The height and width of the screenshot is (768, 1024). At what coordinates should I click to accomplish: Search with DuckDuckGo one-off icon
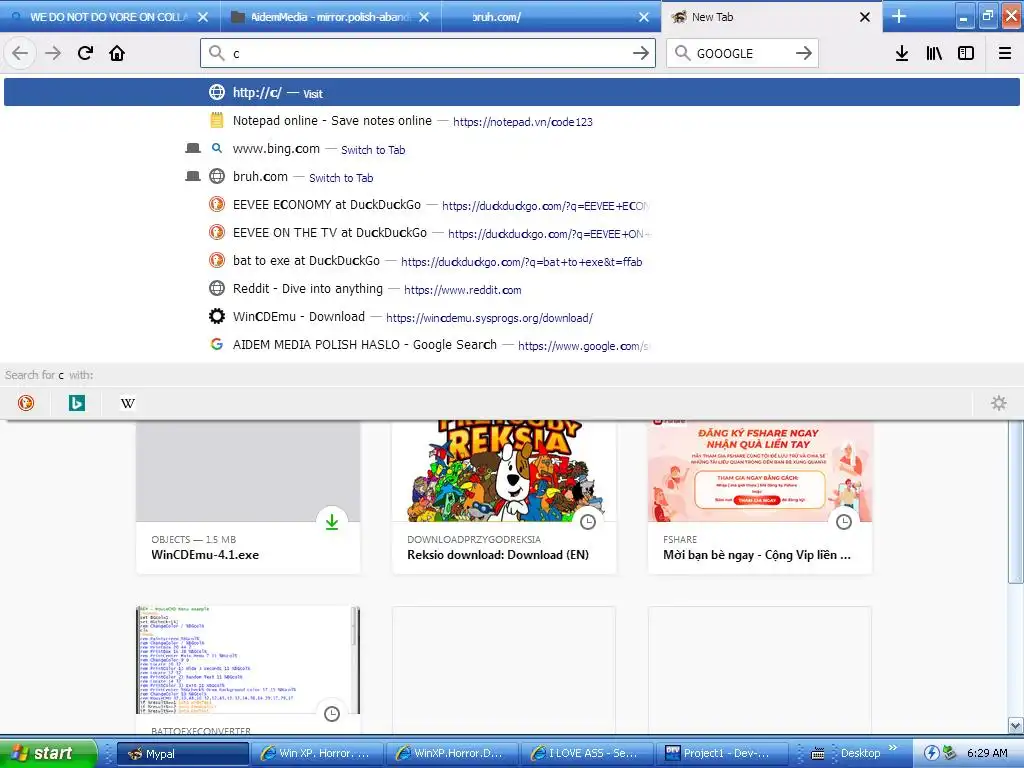(25, 403)
